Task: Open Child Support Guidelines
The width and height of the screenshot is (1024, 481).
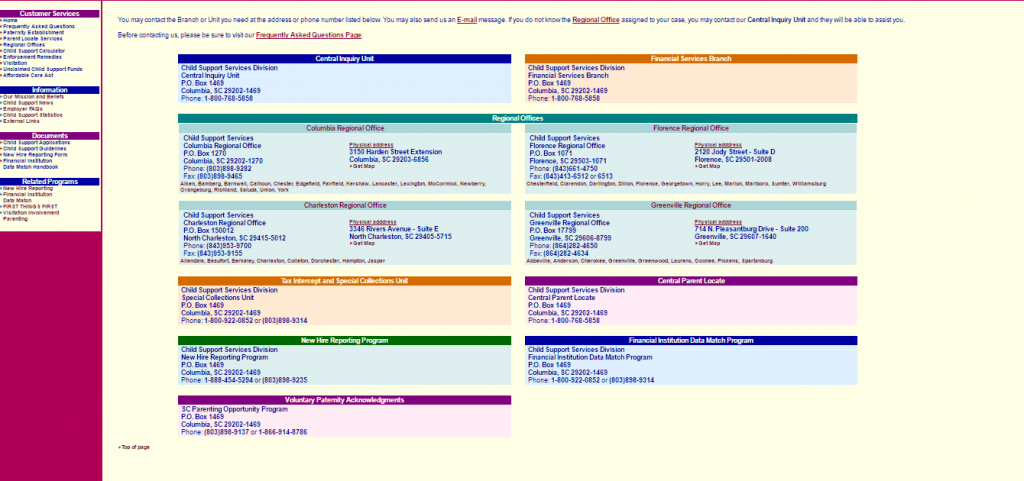Action: tap(35, 148)
